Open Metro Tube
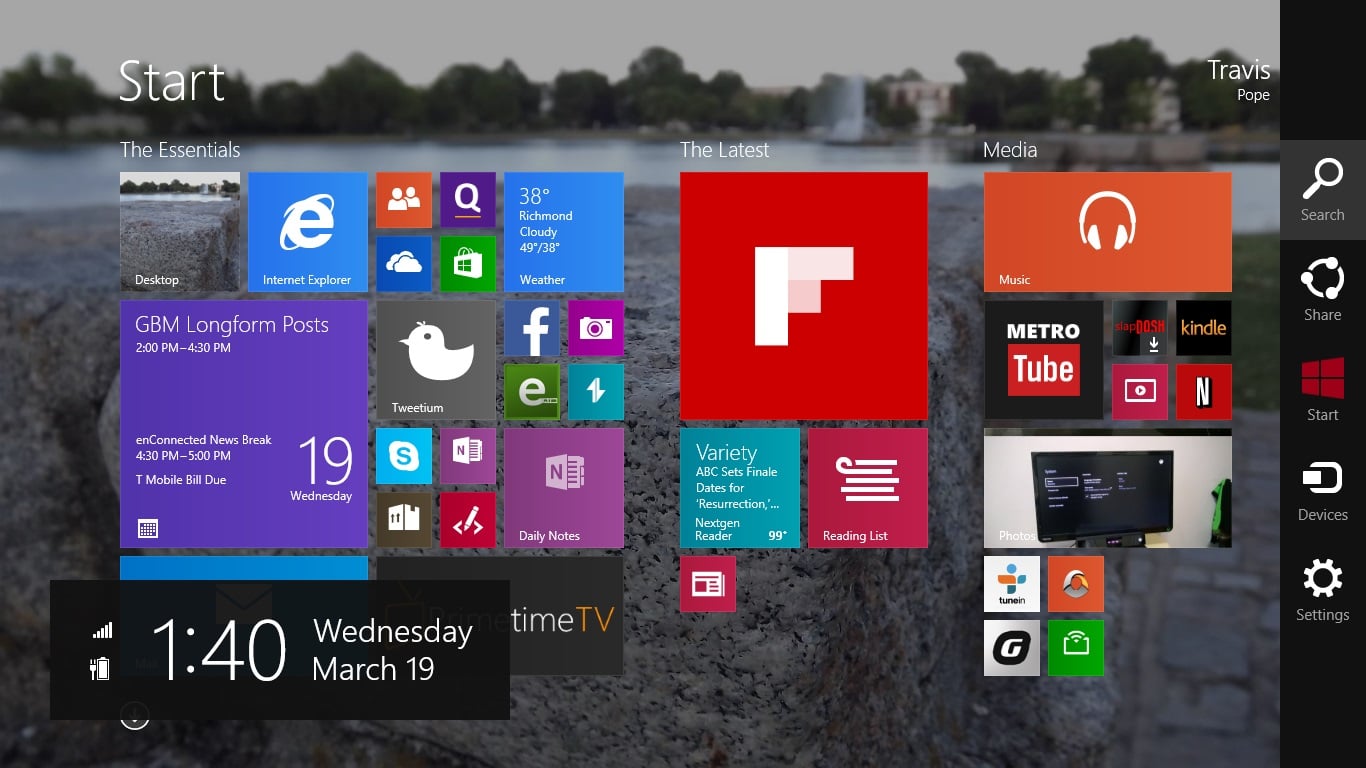The height and width of the screenshot is (768, 1366). 1043,360
